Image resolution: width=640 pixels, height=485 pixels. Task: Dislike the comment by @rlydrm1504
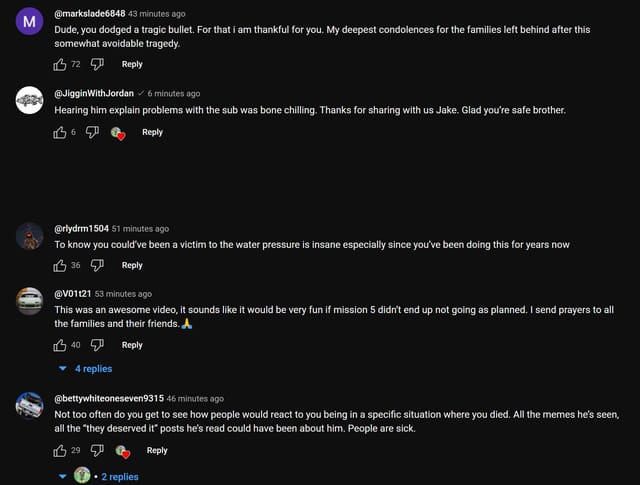click(x=97, y=265)
